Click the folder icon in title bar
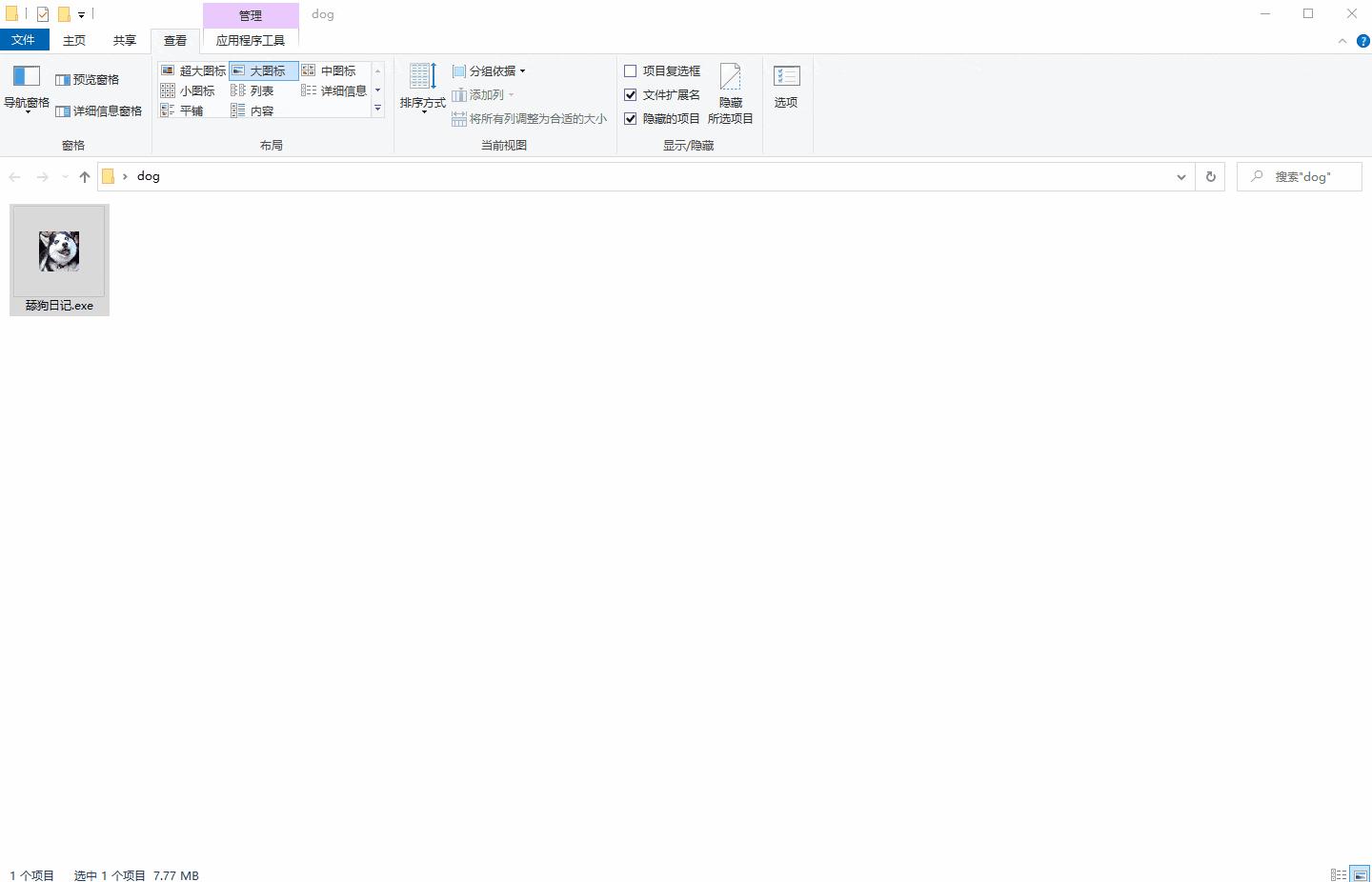1372x882 pixels. point(11,14)
